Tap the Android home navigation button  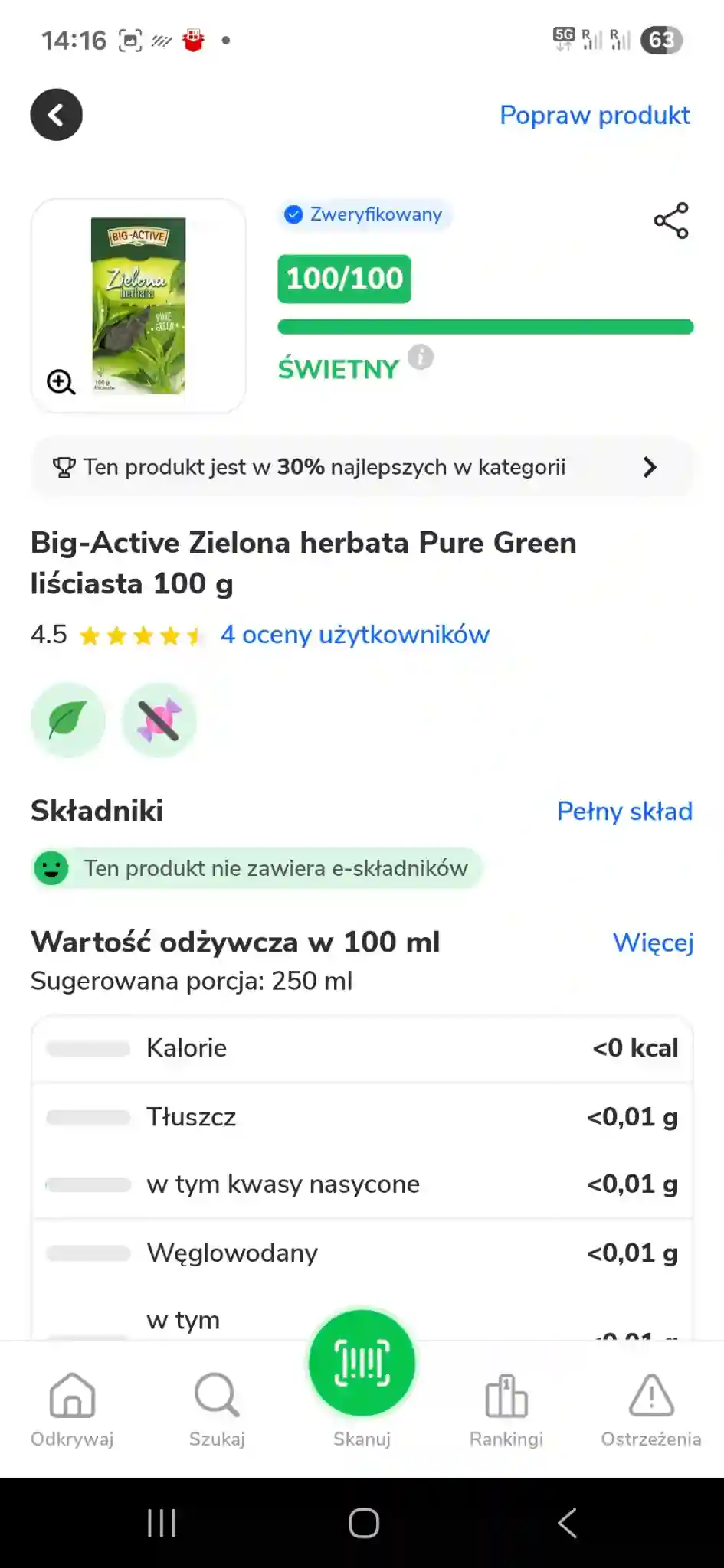(x=363, y=1523)
